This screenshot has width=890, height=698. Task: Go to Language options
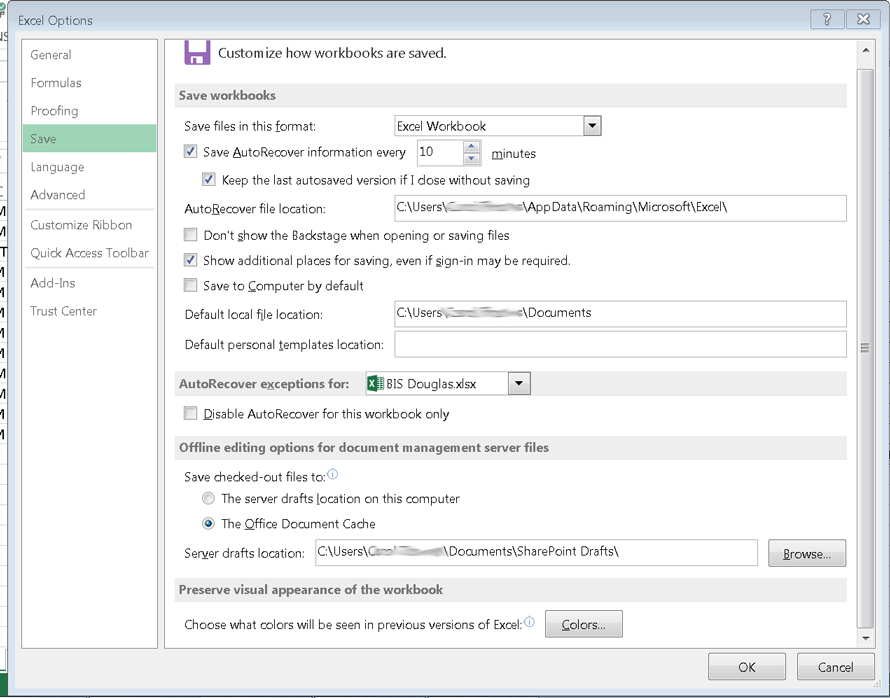tap(90, 167)
